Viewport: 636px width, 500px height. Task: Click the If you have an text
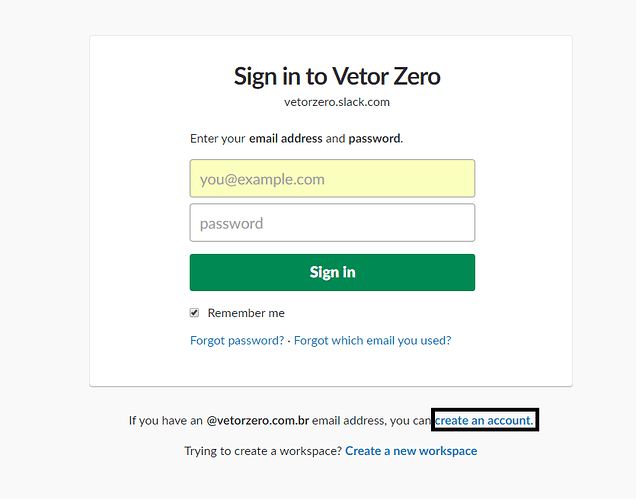coord(165,421)
